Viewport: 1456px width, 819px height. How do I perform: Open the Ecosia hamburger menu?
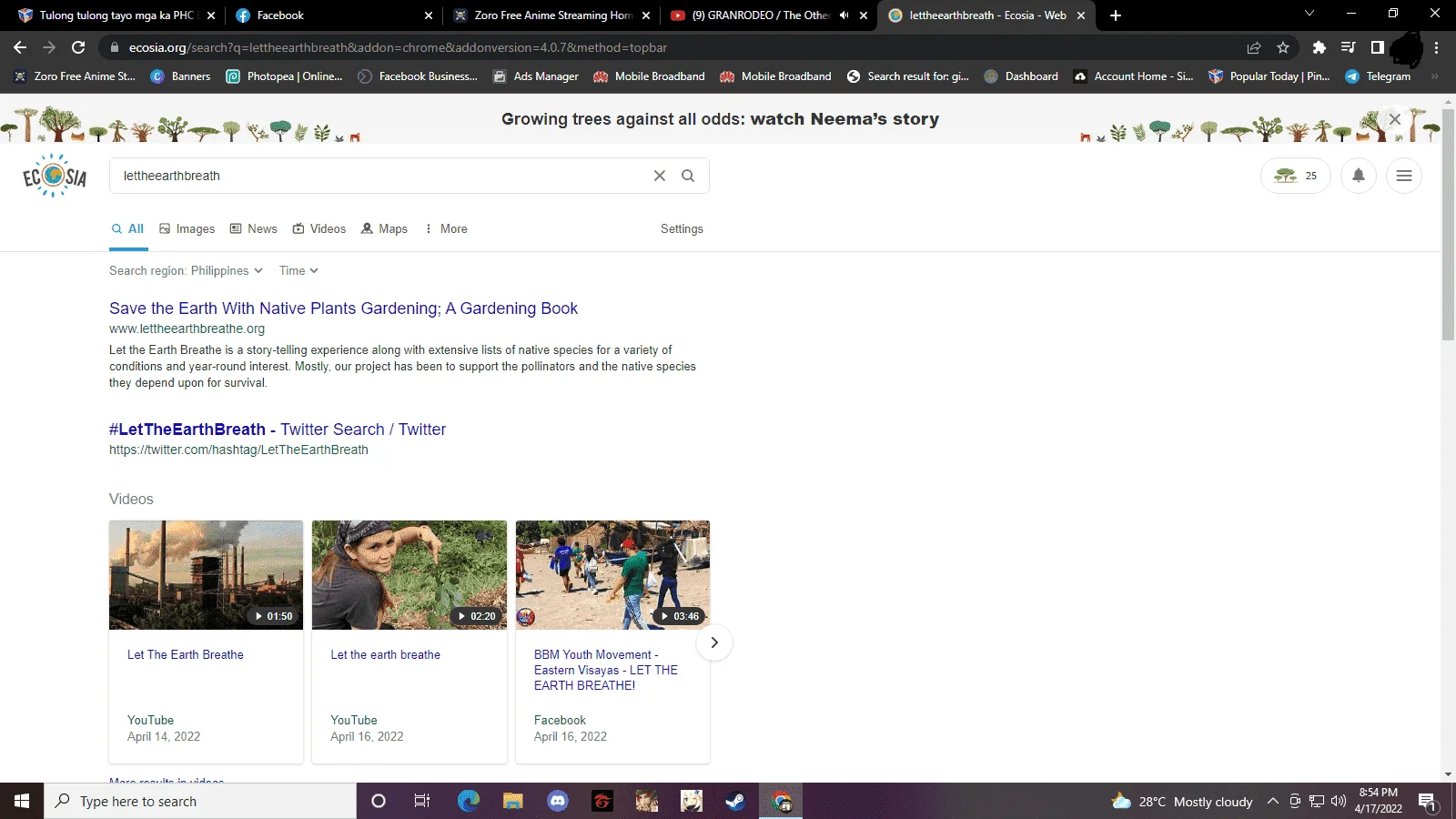coord(1404,176)
